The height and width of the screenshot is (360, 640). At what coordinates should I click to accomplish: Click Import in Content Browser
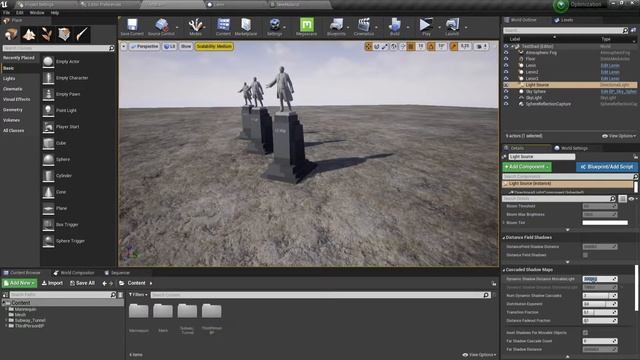(52, 283)
